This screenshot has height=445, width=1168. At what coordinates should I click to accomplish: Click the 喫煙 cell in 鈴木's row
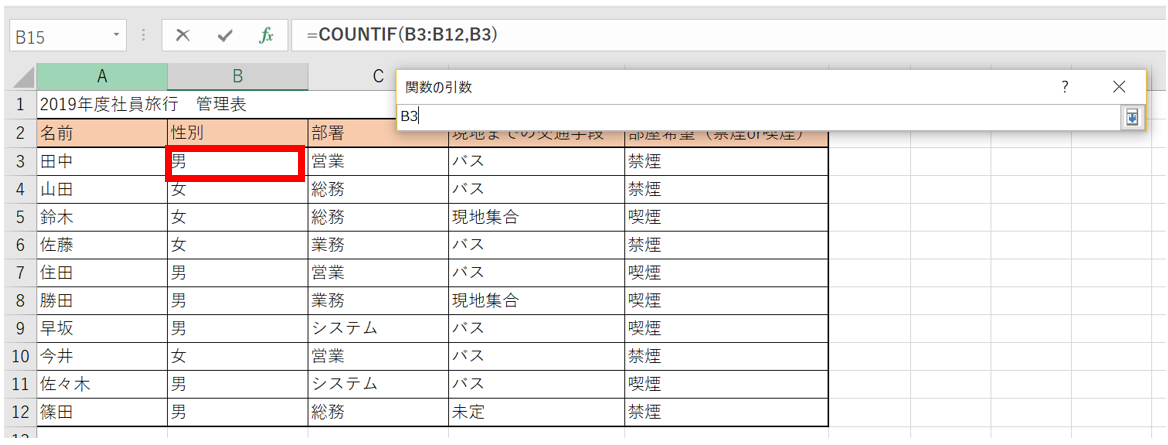[726, 217]
